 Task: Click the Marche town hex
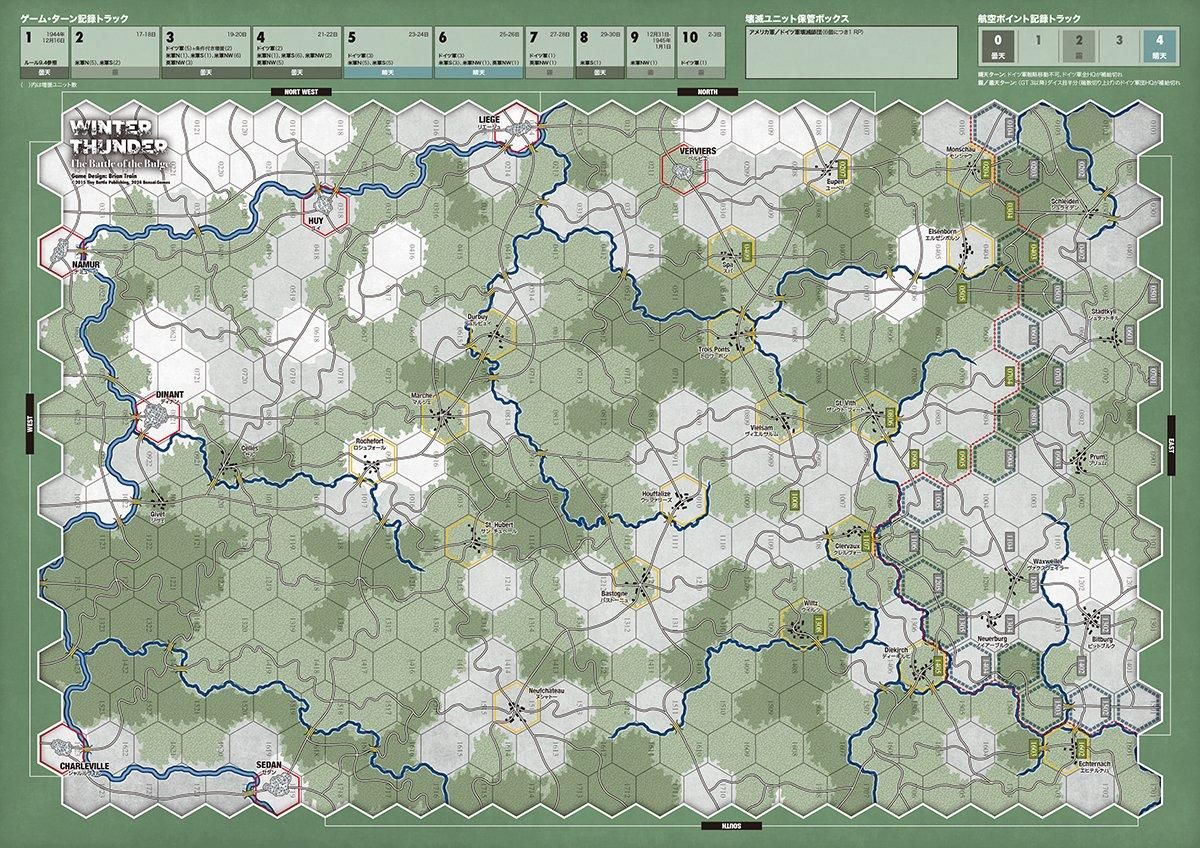point(443,415)
